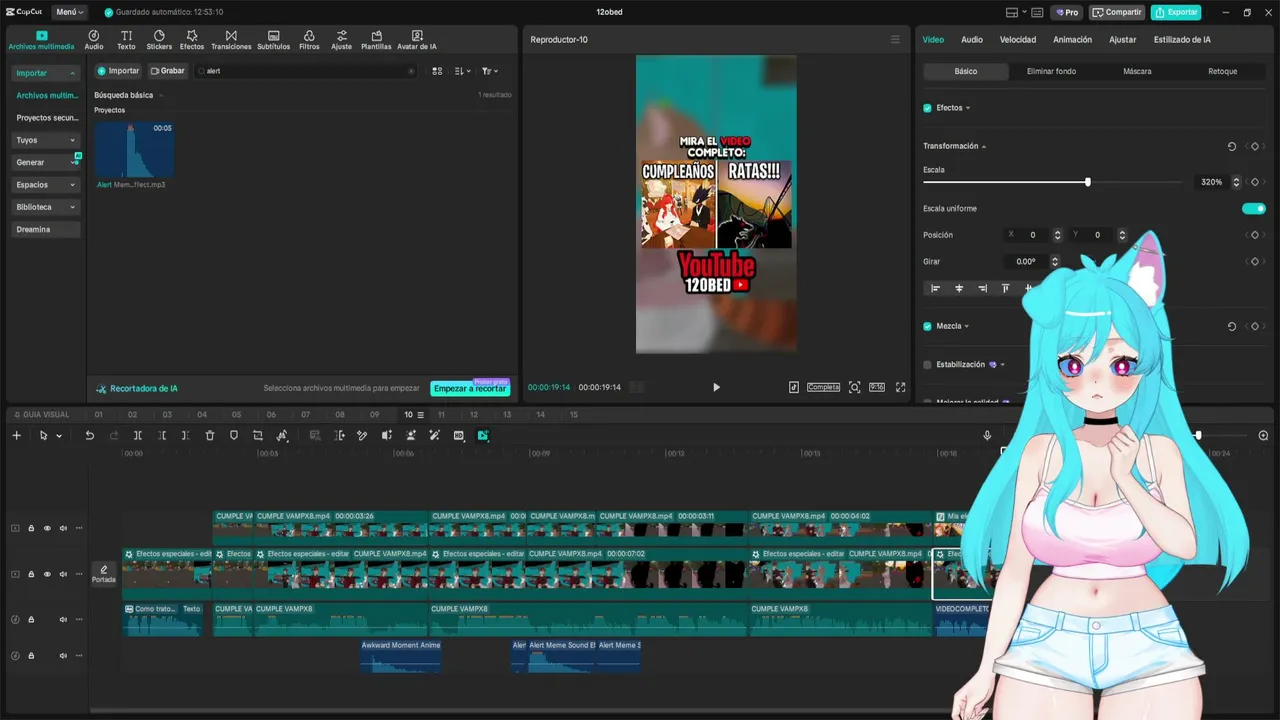
Task: Enable the Estabilización checkbox
Action: (x=927, y=365)
